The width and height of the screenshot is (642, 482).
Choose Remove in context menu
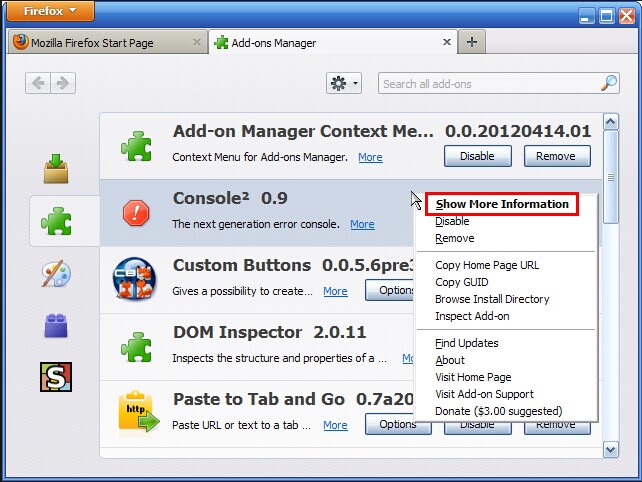click(x=454, y=238)
